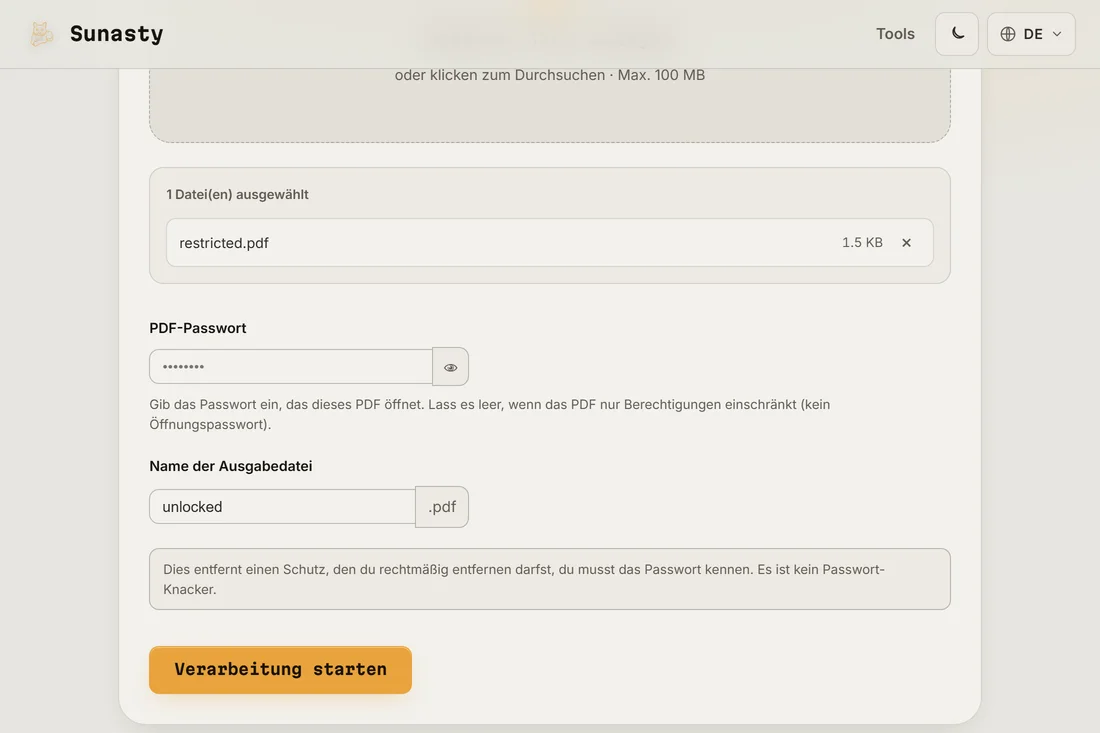Click the Passwort-Knacker disclaimer notice

pos(550,579)
